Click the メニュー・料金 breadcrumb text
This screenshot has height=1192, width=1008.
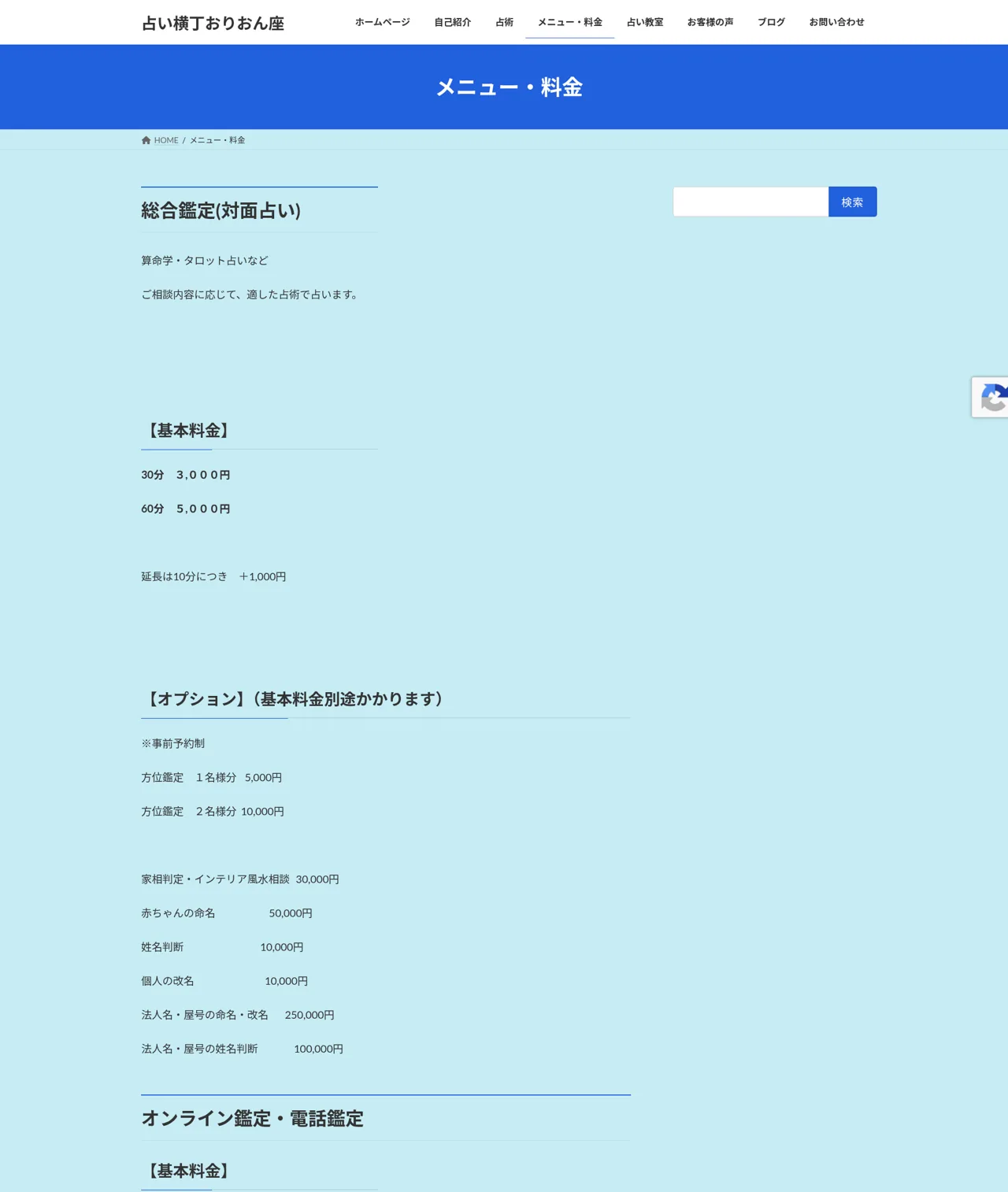217,140
